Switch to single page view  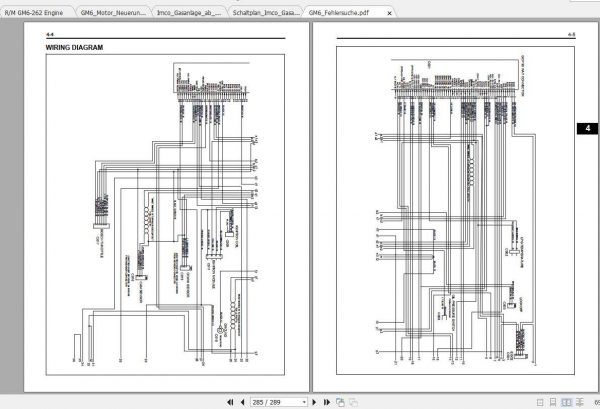click(540, 402)
